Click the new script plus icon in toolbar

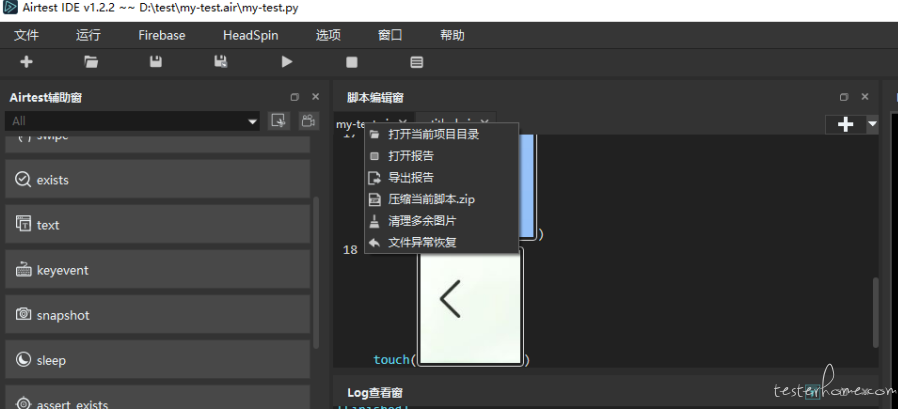(x=26, y=62)
